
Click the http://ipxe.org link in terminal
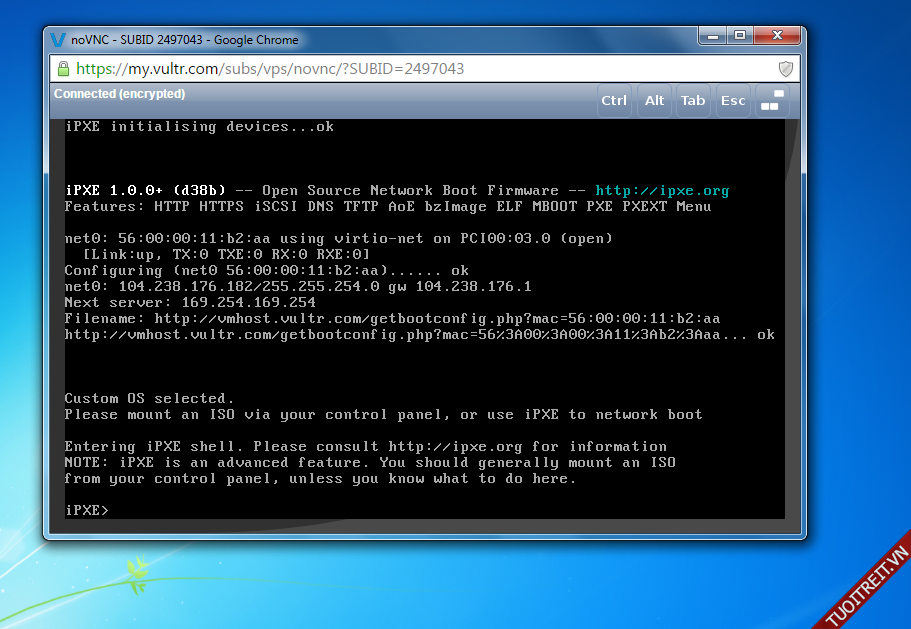[662, 190]
